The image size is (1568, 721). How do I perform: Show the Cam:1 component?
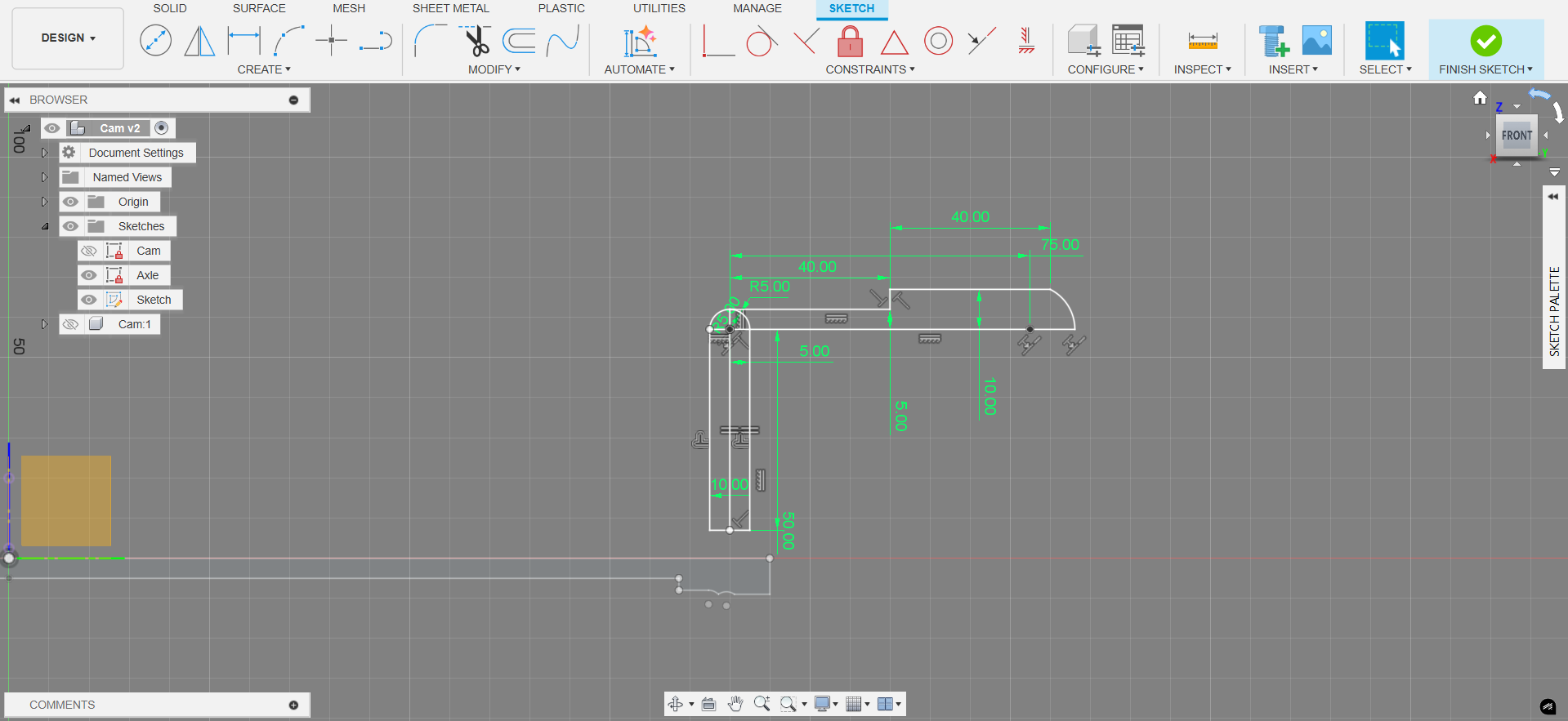pyautogui.click(x=71, y=324)
